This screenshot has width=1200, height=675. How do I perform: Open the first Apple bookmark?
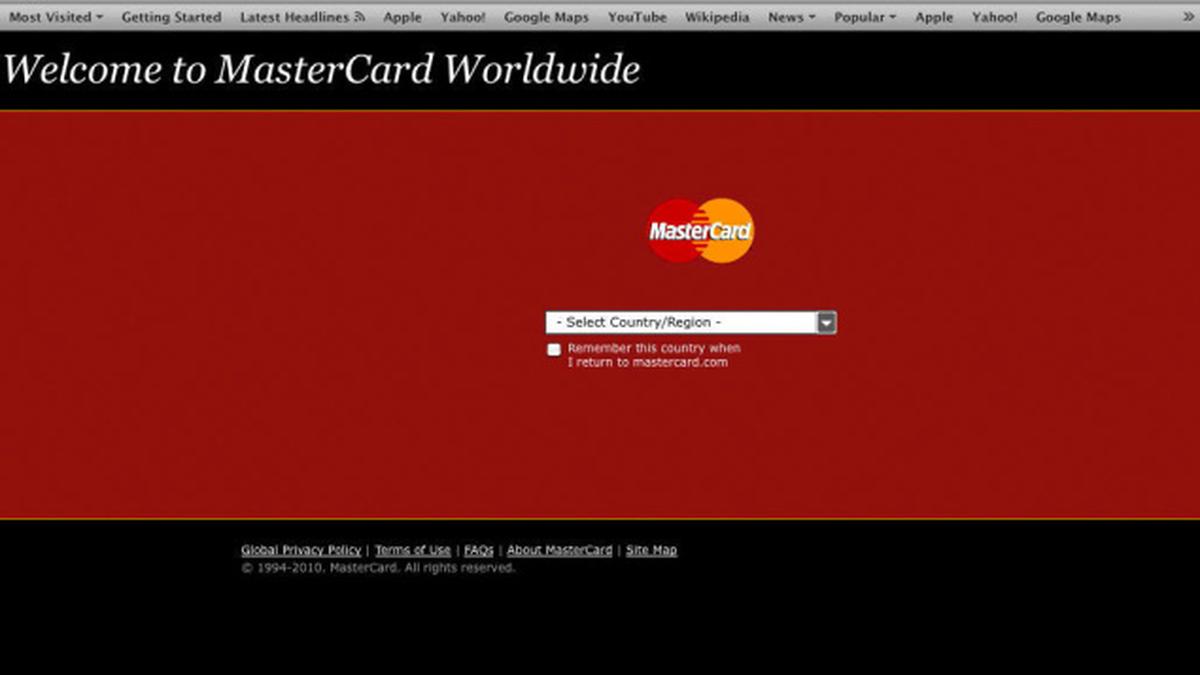pos(402,17)
